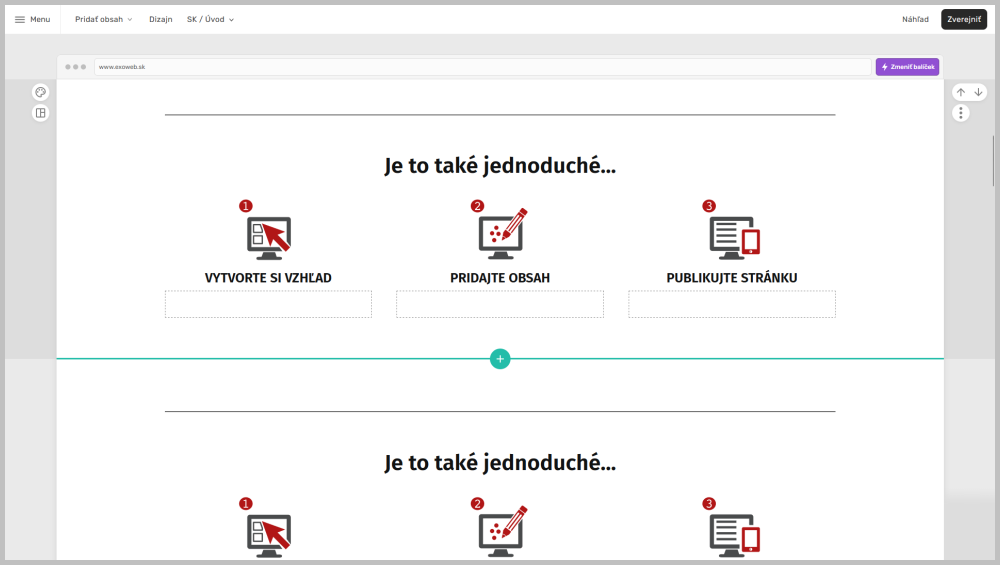Screen dimensions: 1000x565
Task: Click the section background palette icon
Action: (41, 92)
